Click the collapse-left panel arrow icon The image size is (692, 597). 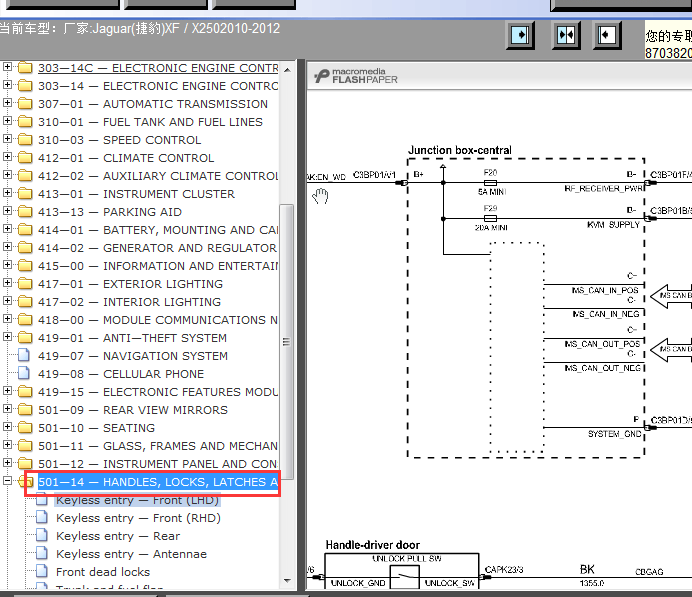click(x=607, y=35)
